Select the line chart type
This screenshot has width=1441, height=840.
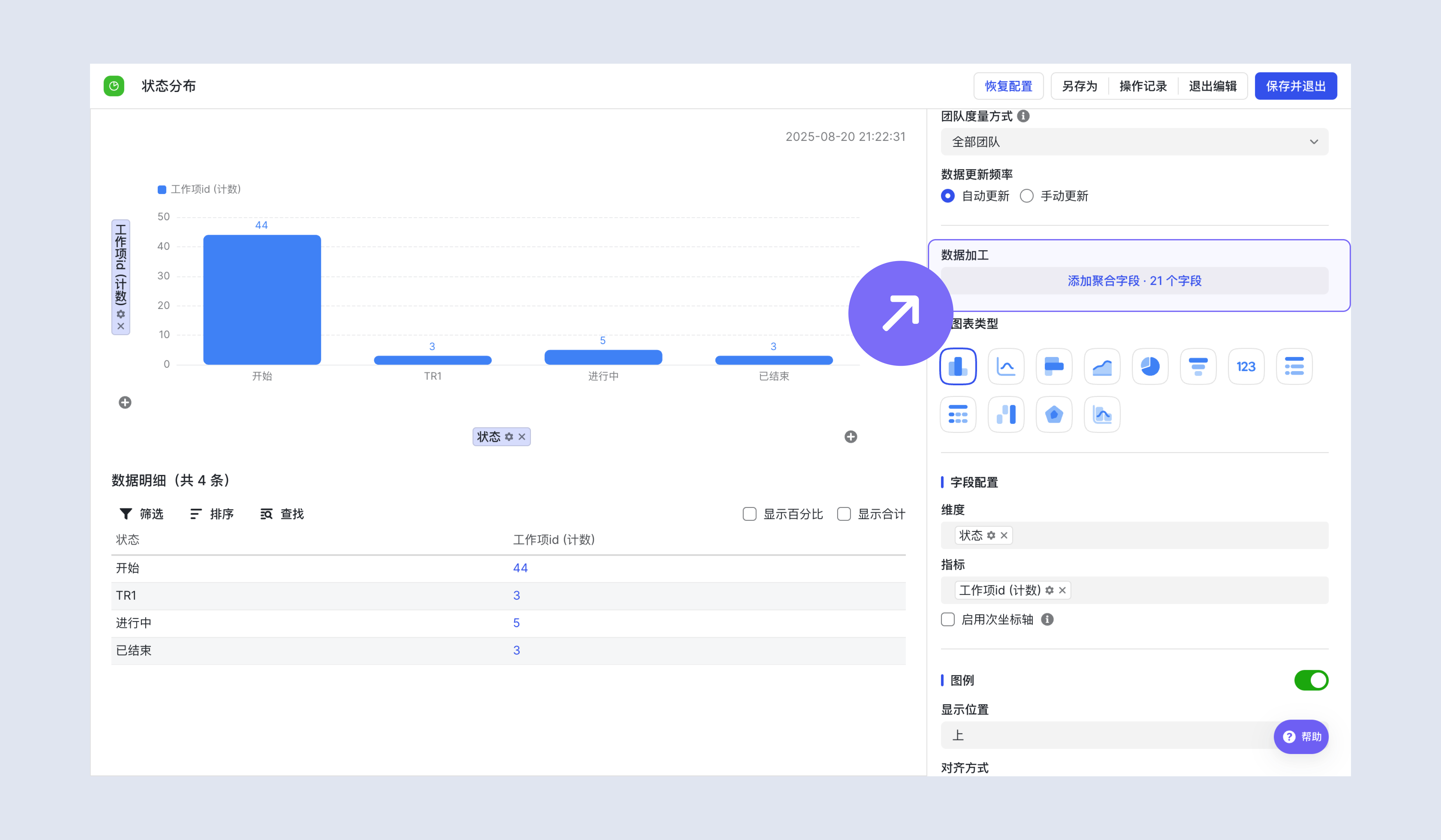click(x=1006, y=366)
